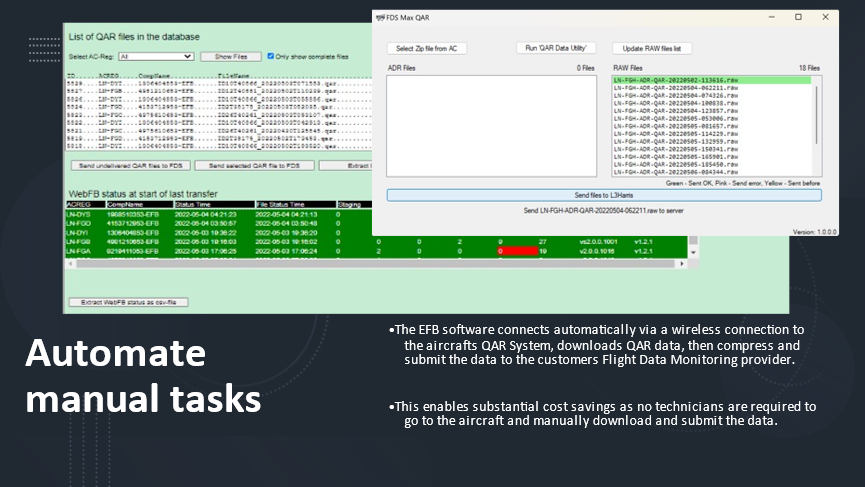Maximize the FDS Max QAR window

[798, 17]
